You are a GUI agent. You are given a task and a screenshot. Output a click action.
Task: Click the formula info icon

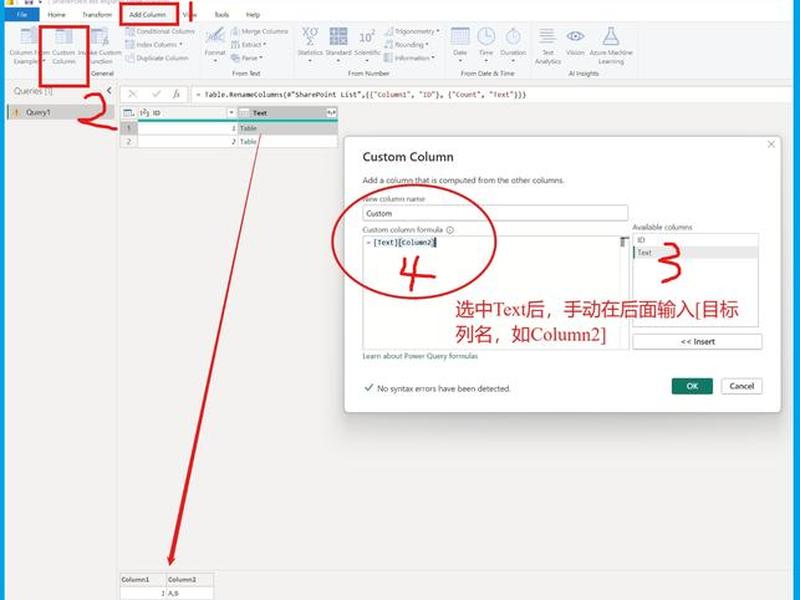(450, 230)
